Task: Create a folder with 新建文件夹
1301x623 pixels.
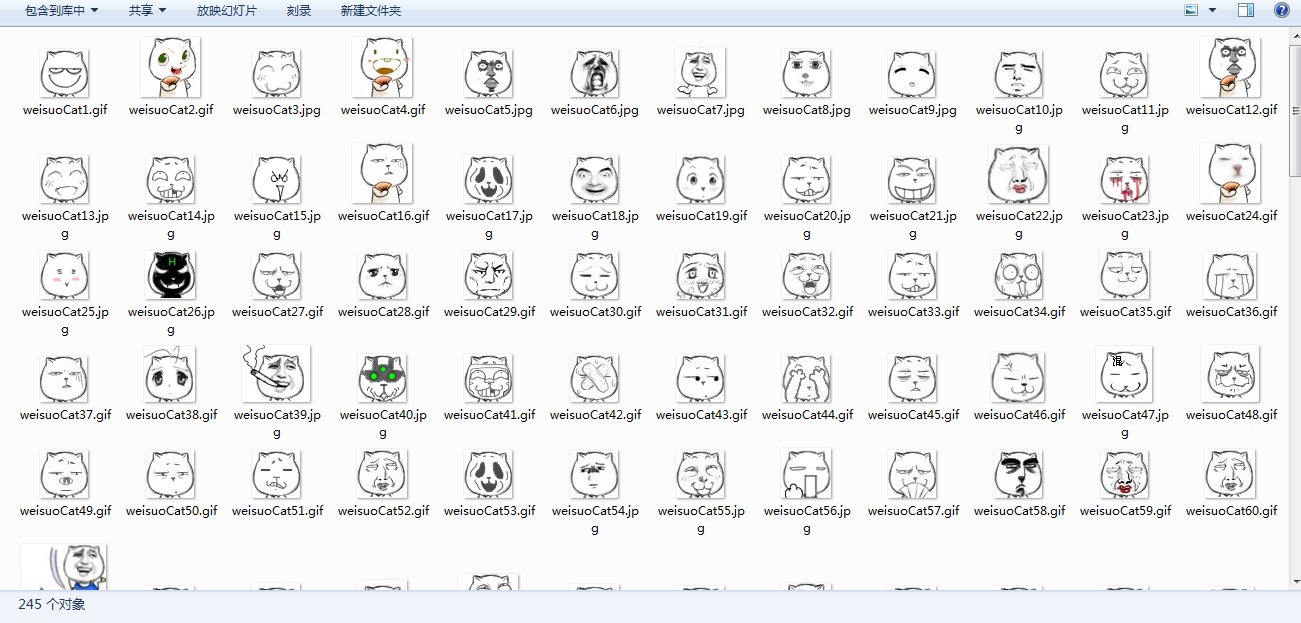Action: click(x=370, y=10)
